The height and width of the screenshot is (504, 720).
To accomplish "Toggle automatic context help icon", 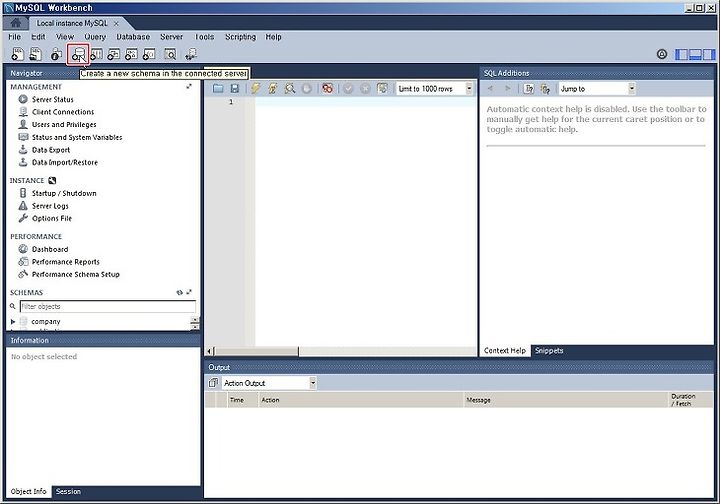I will (x=545, y=89).
